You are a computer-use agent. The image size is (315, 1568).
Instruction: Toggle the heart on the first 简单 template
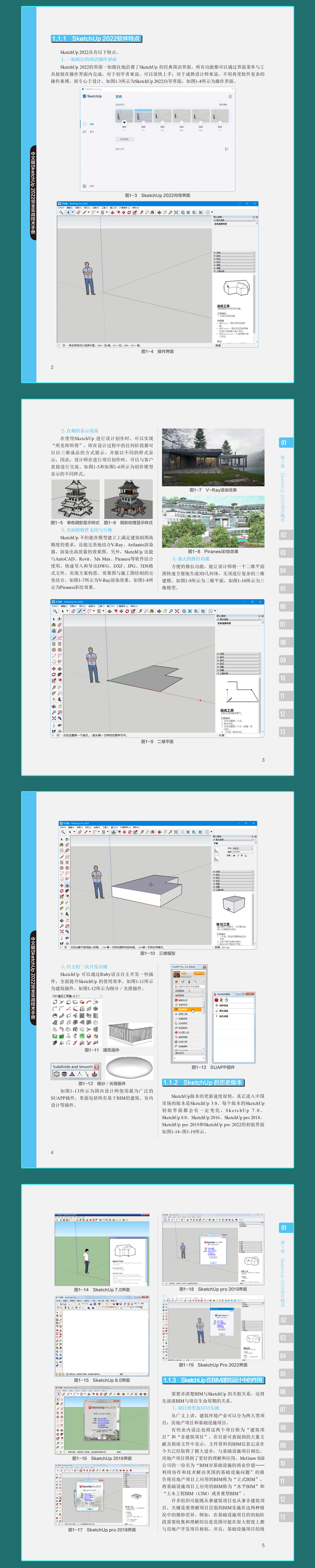125,123
